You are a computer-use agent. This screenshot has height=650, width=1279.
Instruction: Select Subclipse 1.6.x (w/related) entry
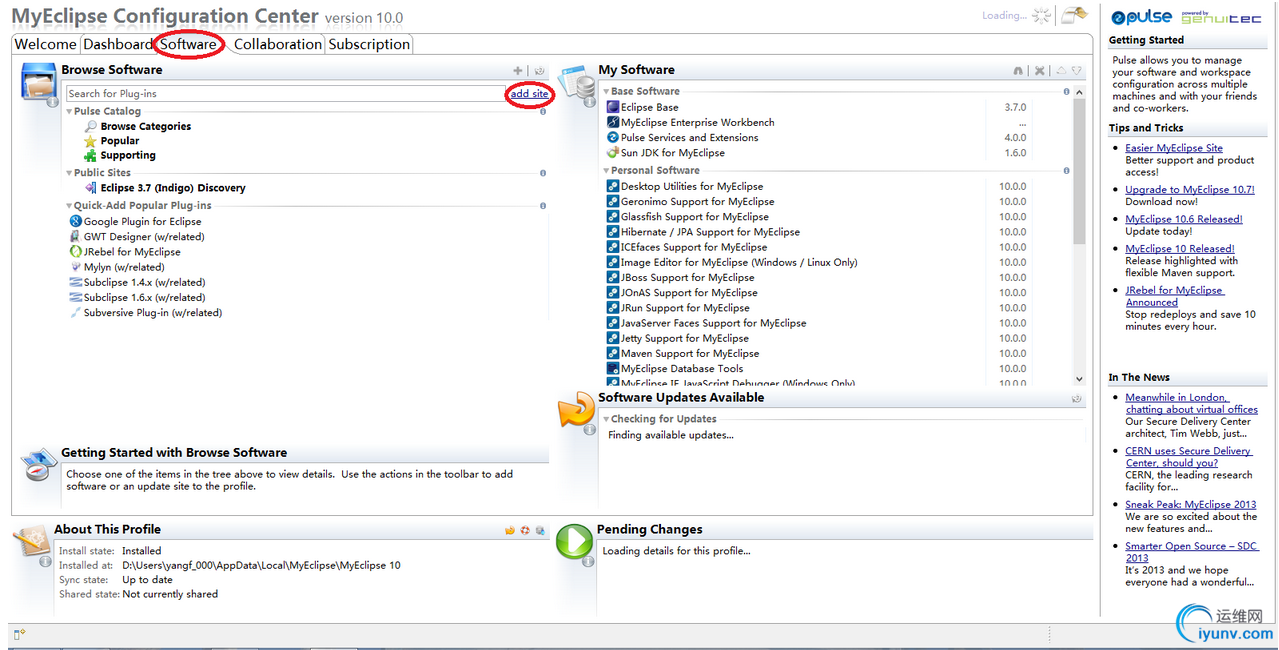coord(145,298)
